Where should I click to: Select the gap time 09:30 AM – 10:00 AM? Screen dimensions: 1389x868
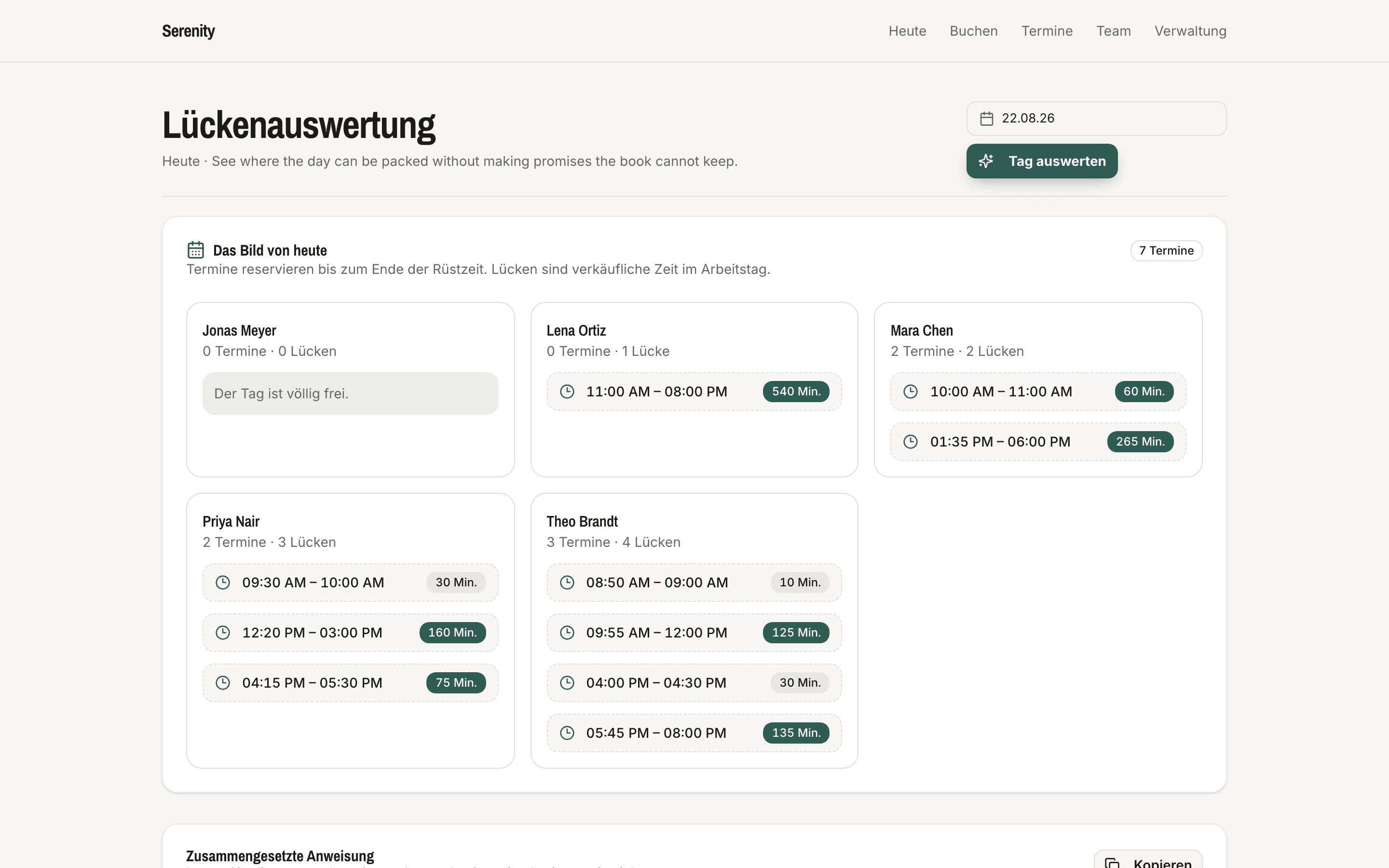tap(313, 583)
